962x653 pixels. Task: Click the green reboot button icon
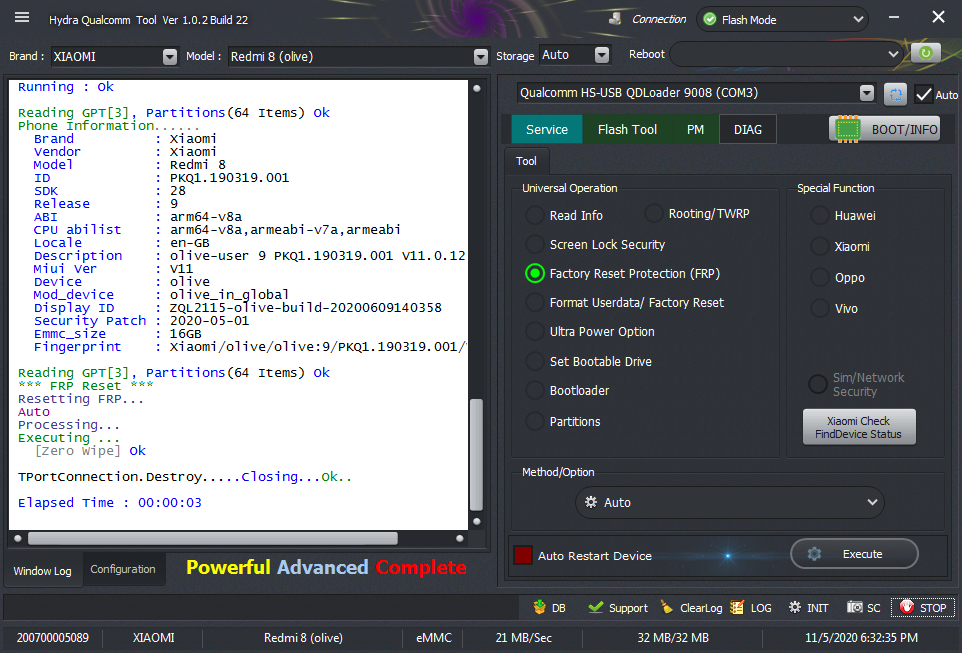click(925, 53)
